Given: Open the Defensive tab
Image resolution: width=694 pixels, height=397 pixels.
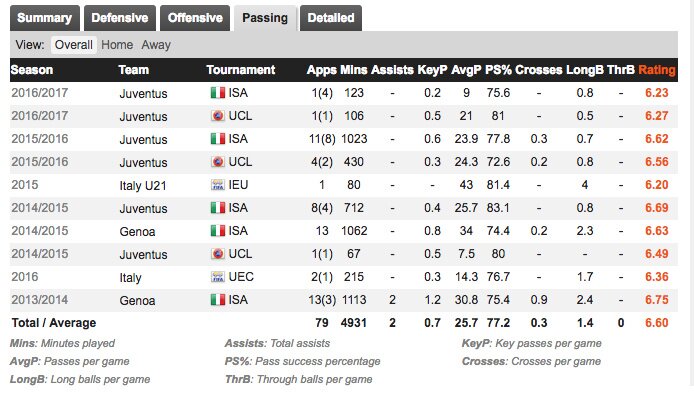Looking at the screenshot, I should (x=120, y=18).
